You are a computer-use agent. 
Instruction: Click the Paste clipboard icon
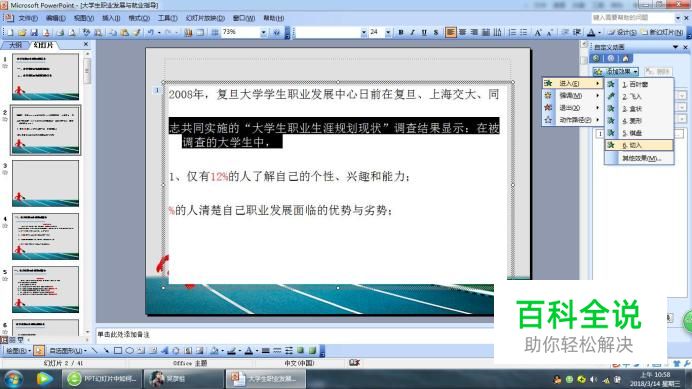(x=125, y=32)
